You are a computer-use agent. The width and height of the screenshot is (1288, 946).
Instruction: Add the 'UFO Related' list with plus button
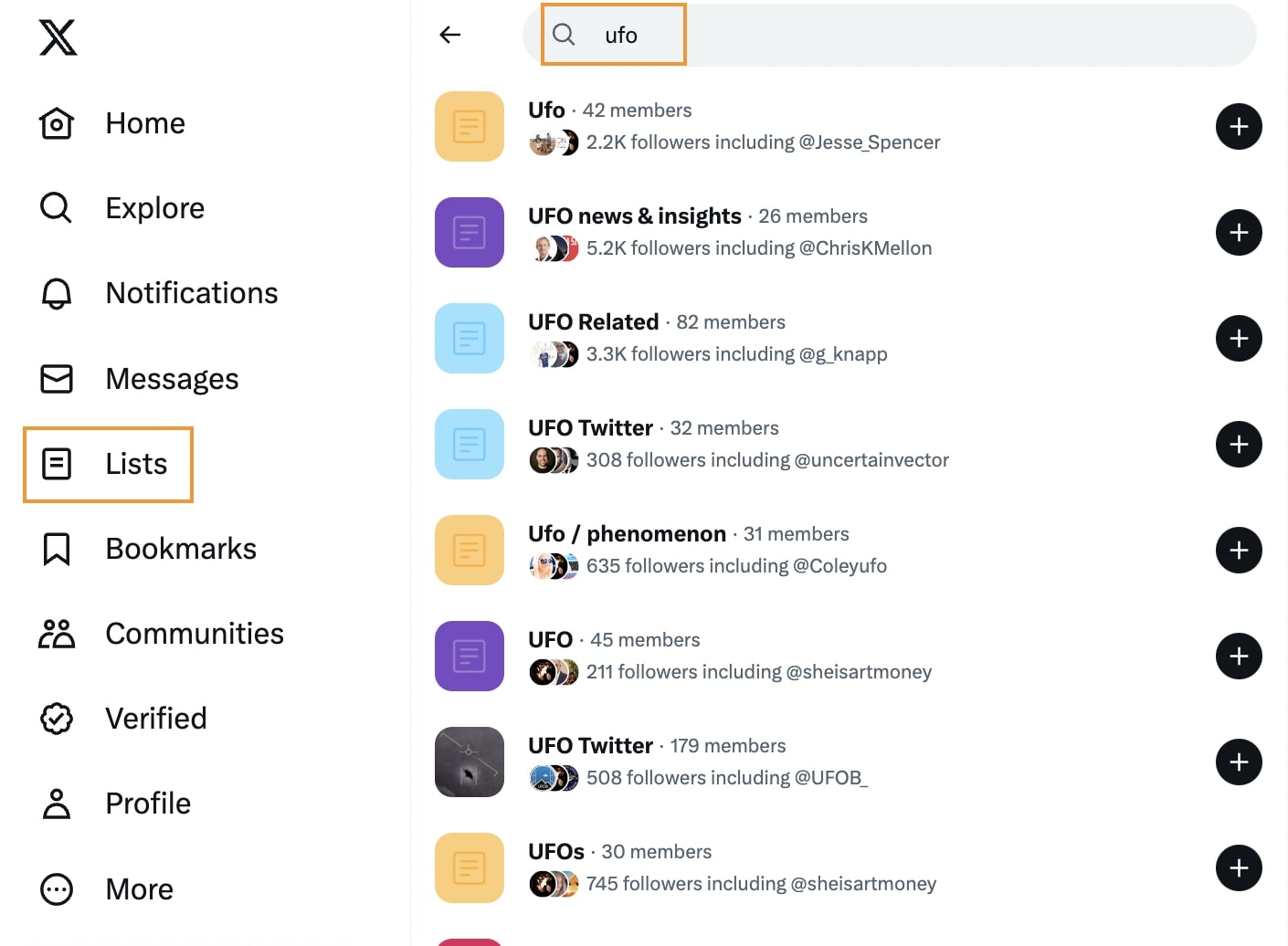[x=1238, y=339]
